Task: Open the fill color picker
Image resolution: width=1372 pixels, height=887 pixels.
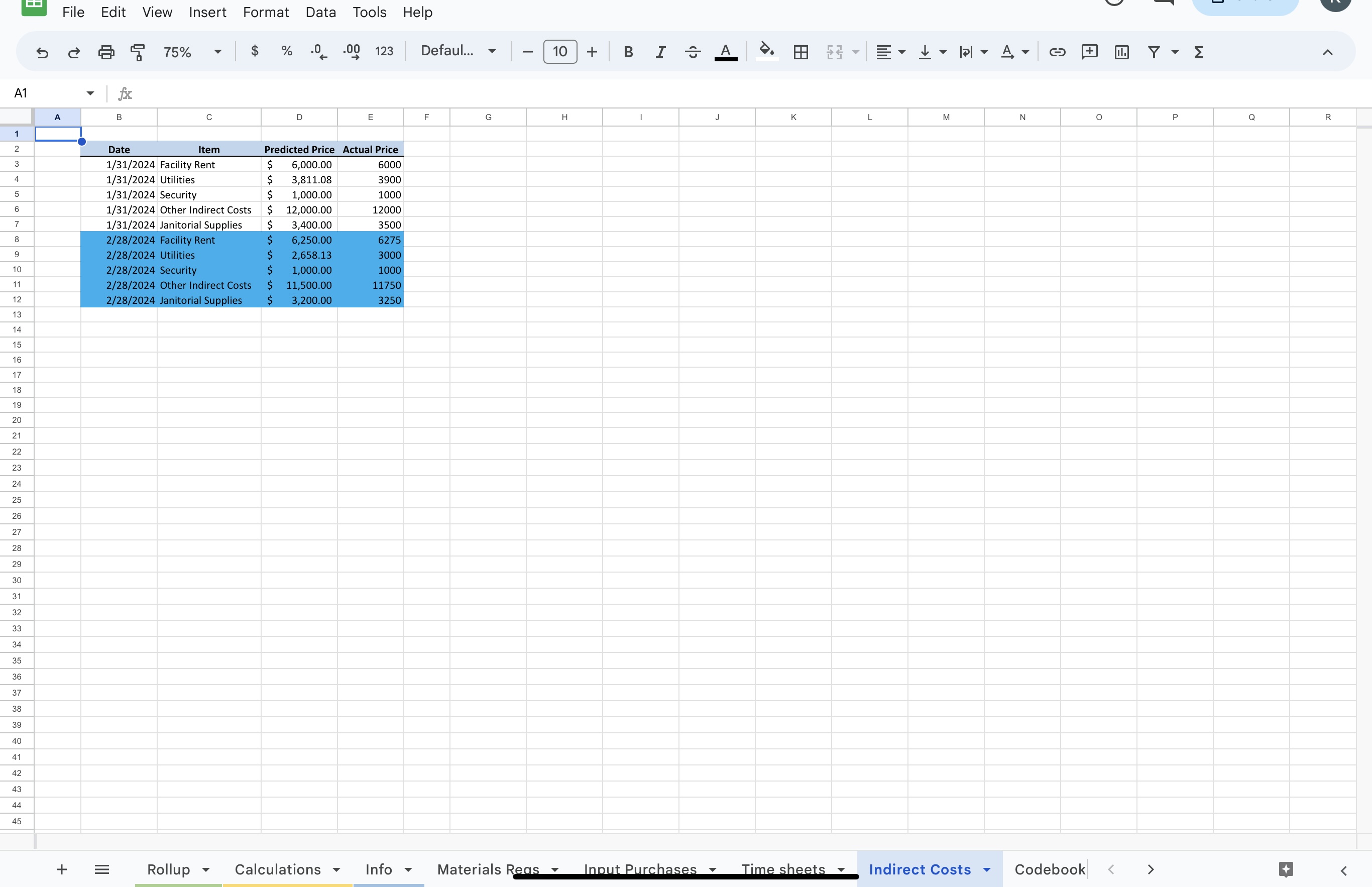Action: (x=766, y=52)
